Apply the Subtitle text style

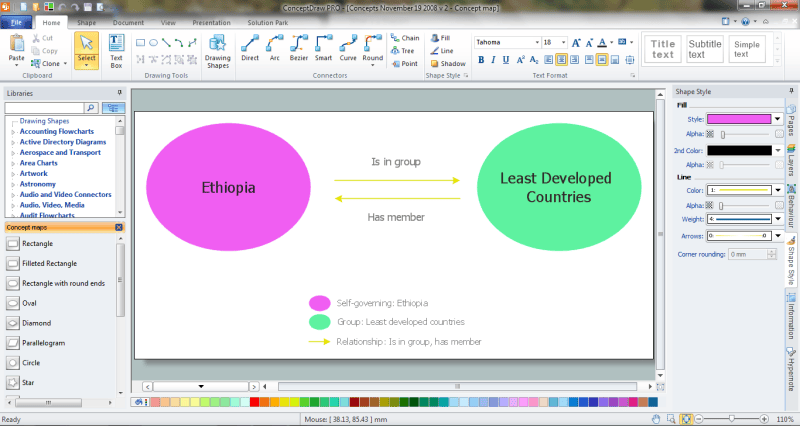(x=705, y=49)
